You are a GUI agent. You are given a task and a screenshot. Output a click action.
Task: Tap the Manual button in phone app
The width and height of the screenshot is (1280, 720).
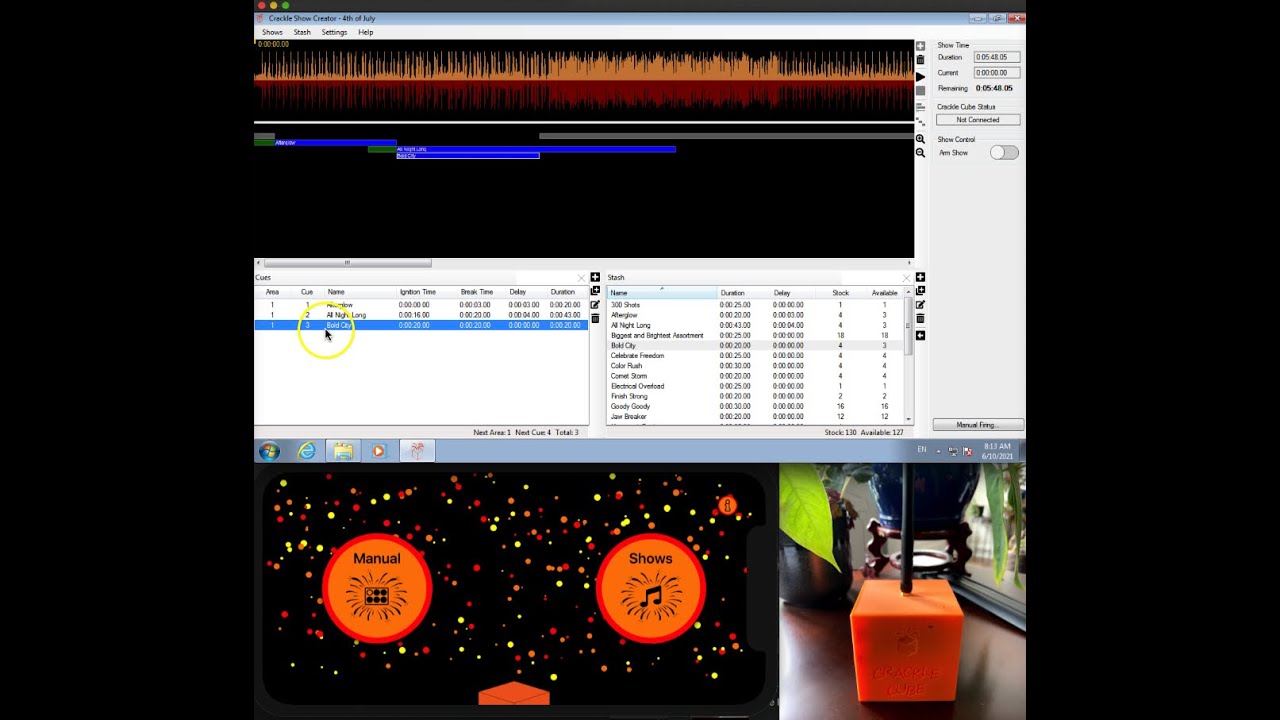(377, 589)
